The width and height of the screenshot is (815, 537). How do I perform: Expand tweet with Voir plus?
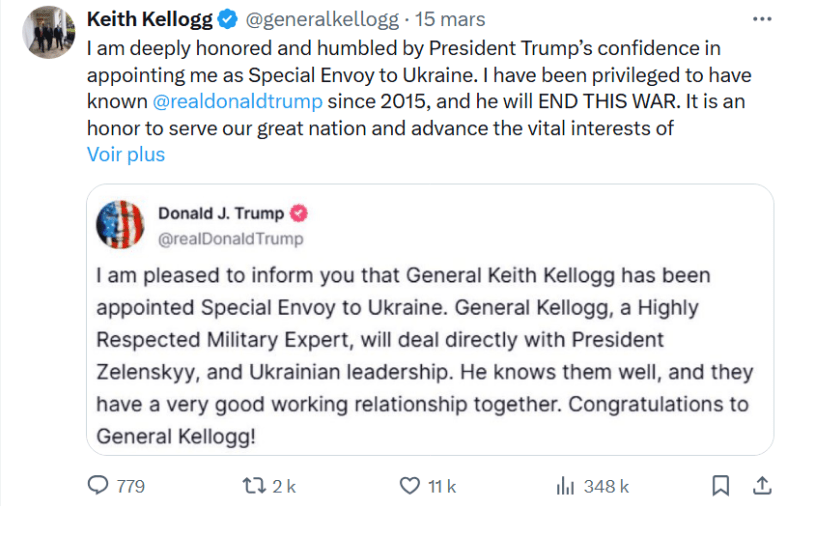125,154
